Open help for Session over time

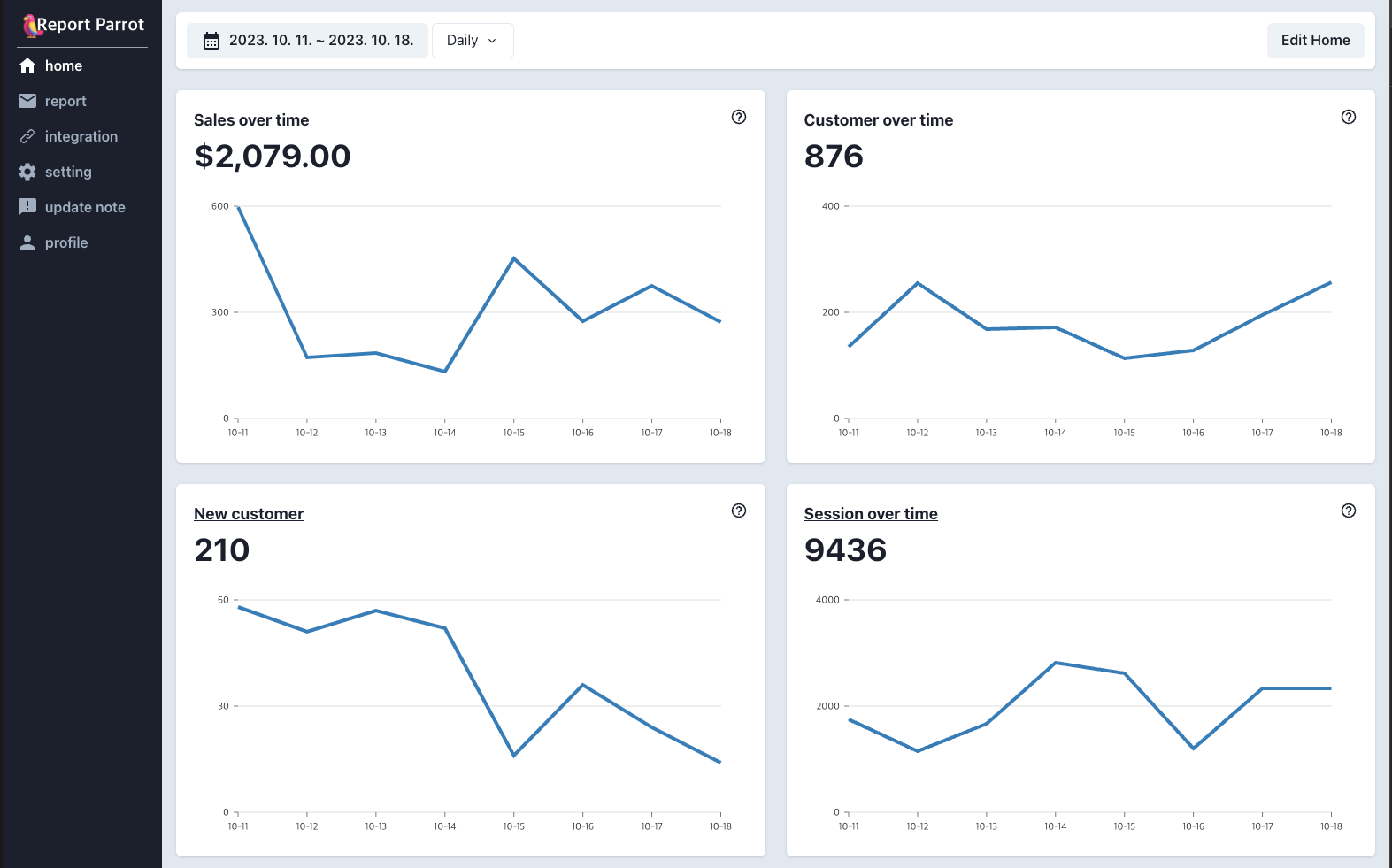pyautogui.click(x=1349, y=511)
